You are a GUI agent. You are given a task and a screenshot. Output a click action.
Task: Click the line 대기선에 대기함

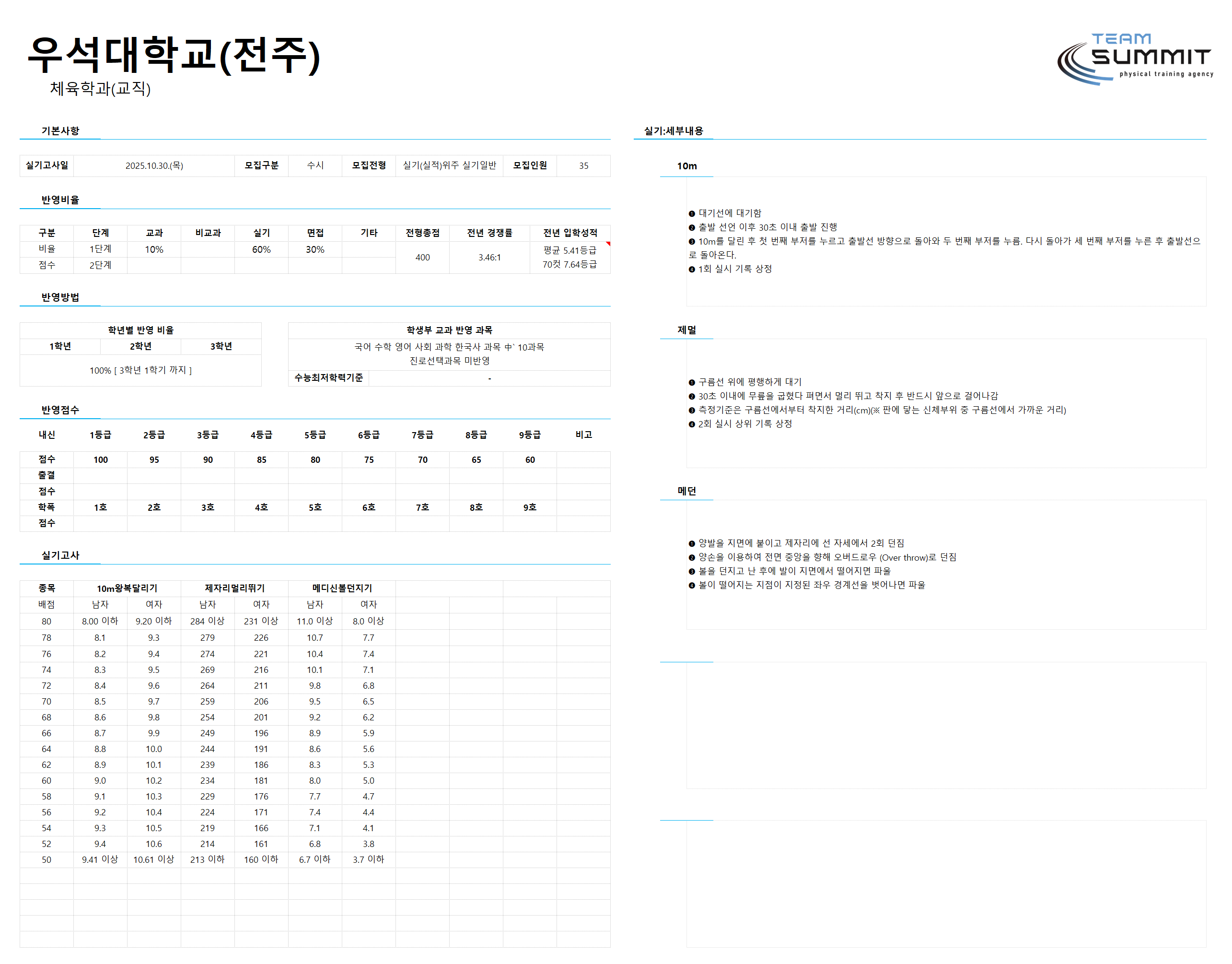tap(725, 213)
